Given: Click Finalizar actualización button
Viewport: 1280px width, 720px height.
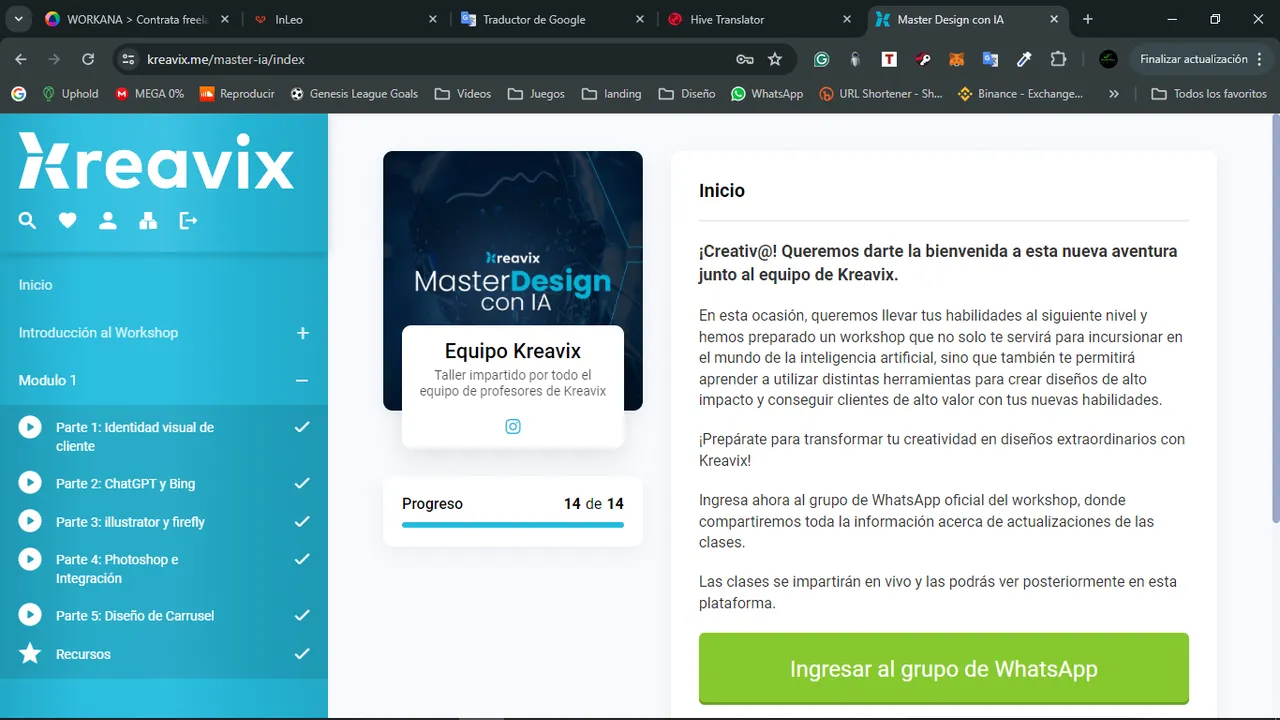Looking at the screenshot, I should tap(1200, 59).
